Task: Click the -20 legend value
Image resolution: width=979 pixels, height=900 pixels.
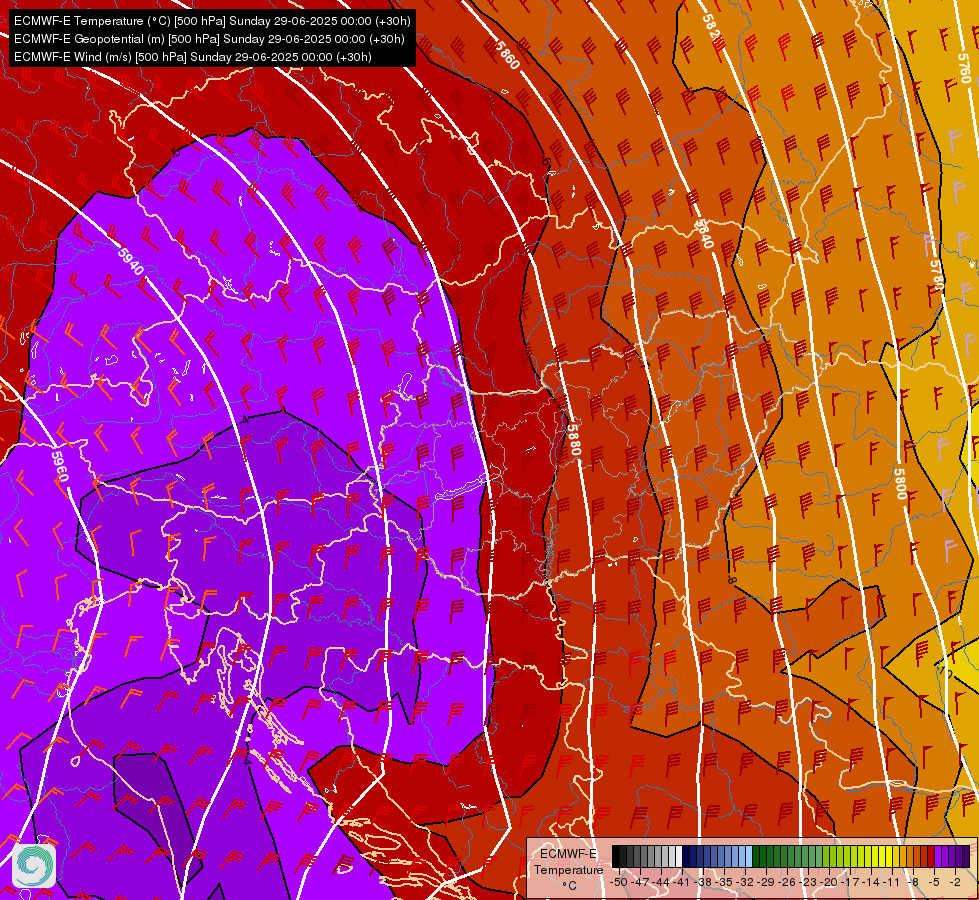Action: click(829, 882)
